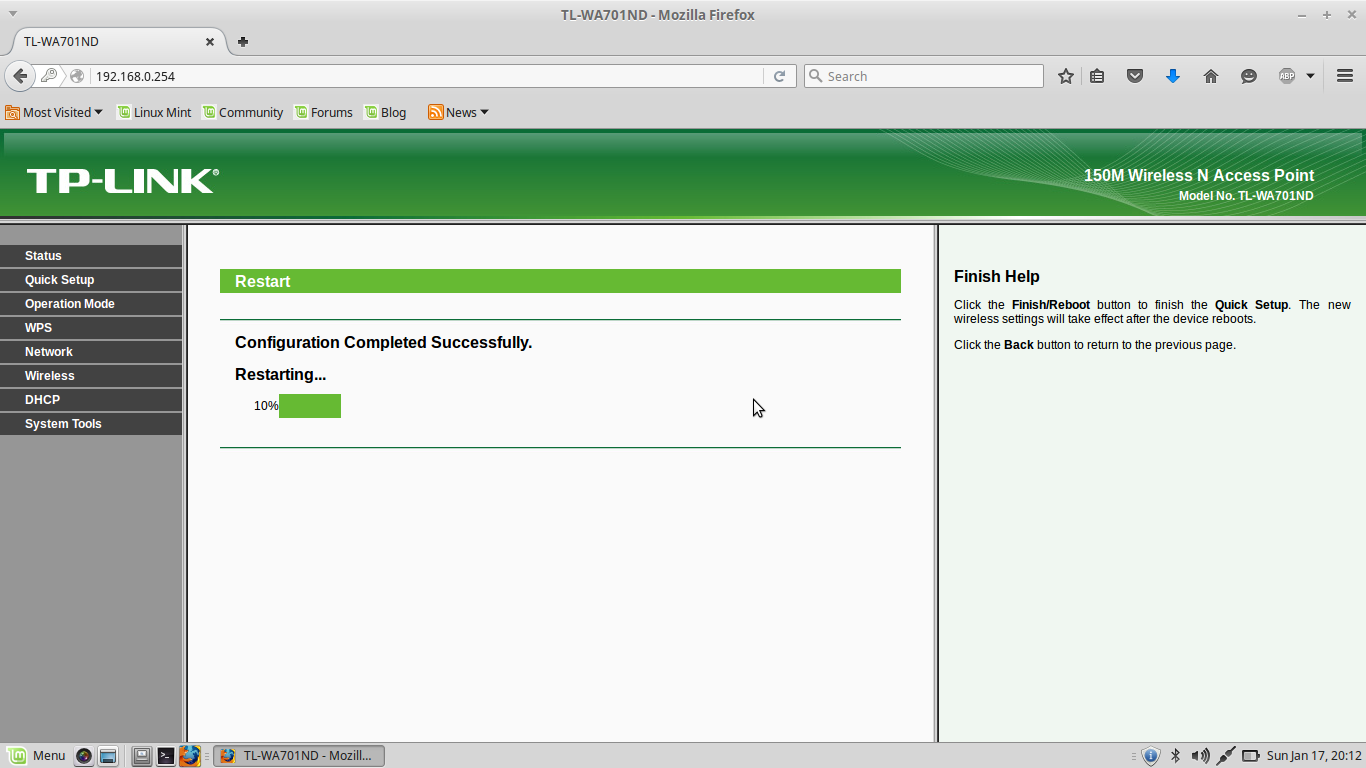Image resolution: width=1366 pixels, height=768 pixels.
Task: Open the Linux Mint Menu
Action: click(37, 755)
